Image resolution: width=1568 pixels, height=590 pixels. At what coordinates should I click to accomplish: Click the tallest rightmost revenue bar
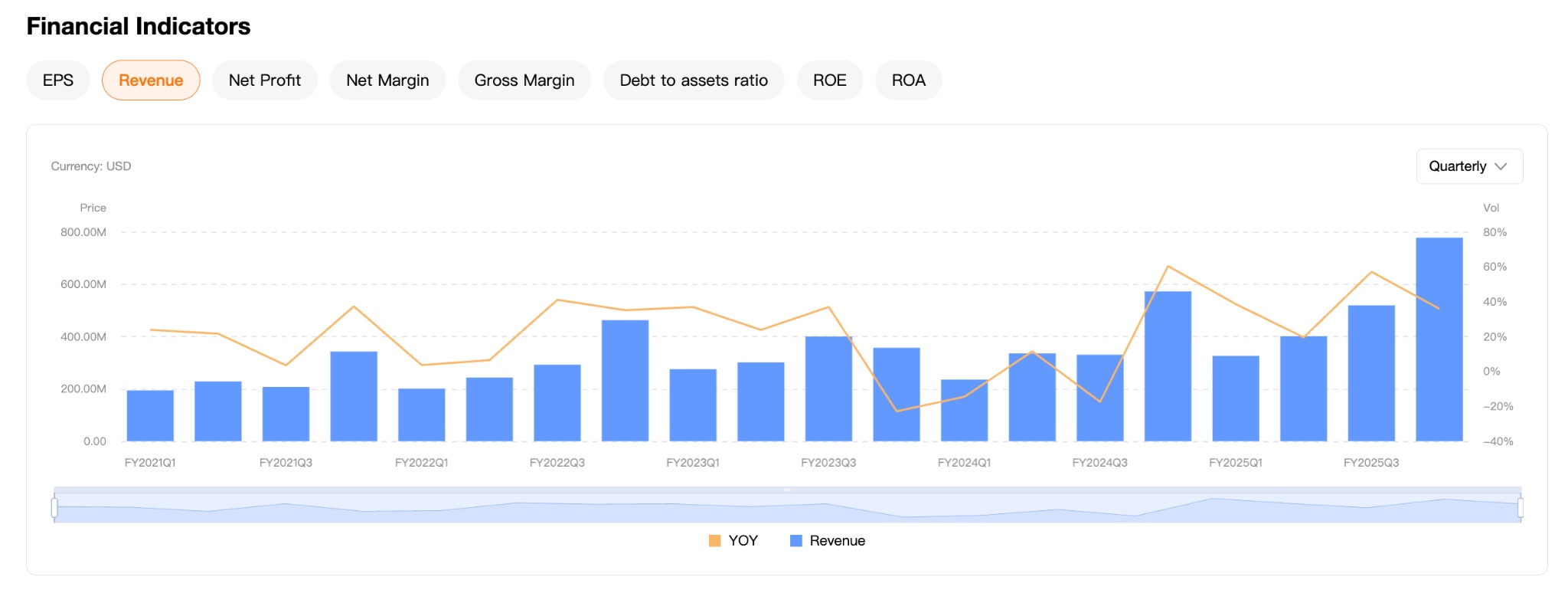(x=1439, y=339)
